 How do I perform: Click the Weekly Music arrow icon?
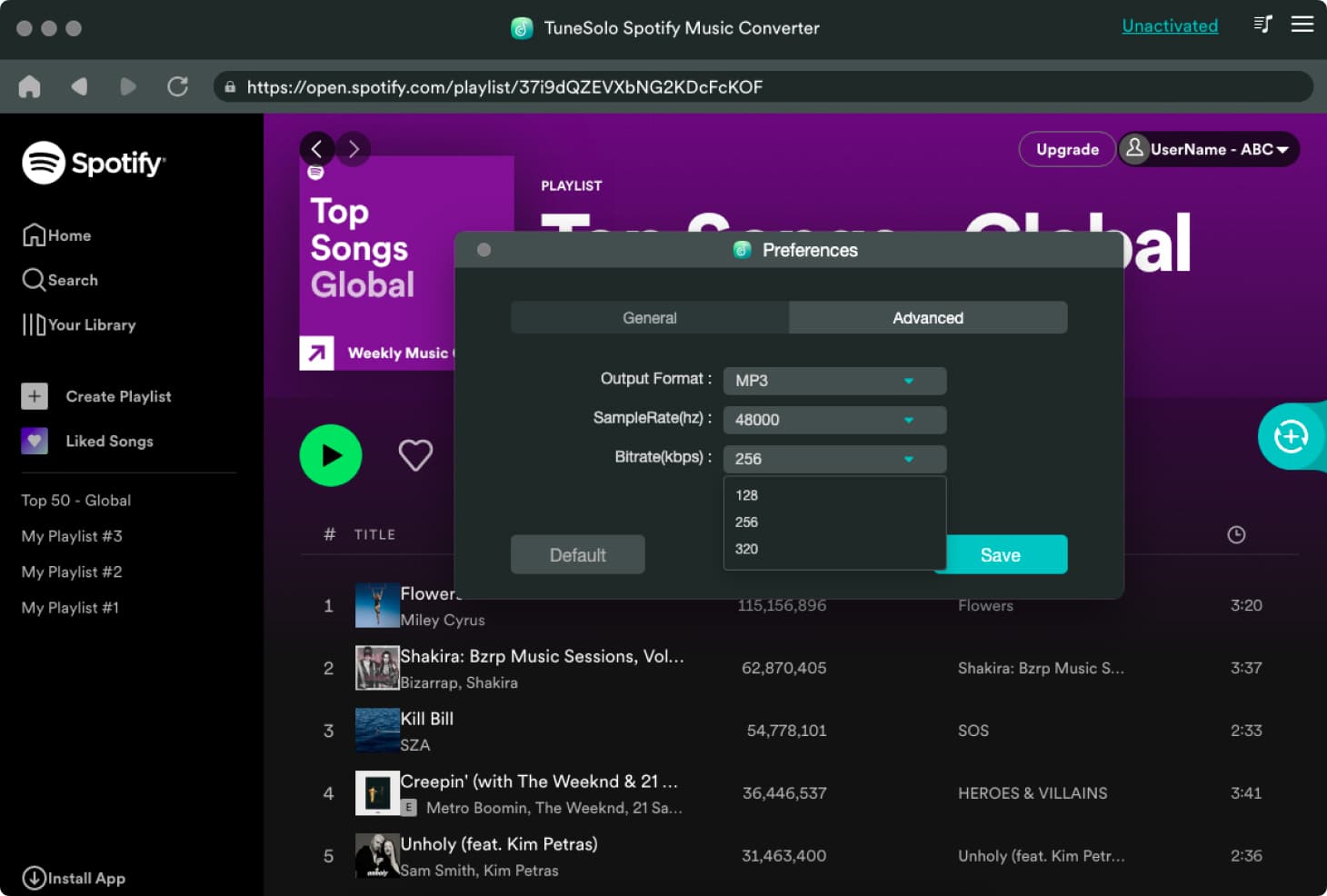coord(316,353)
